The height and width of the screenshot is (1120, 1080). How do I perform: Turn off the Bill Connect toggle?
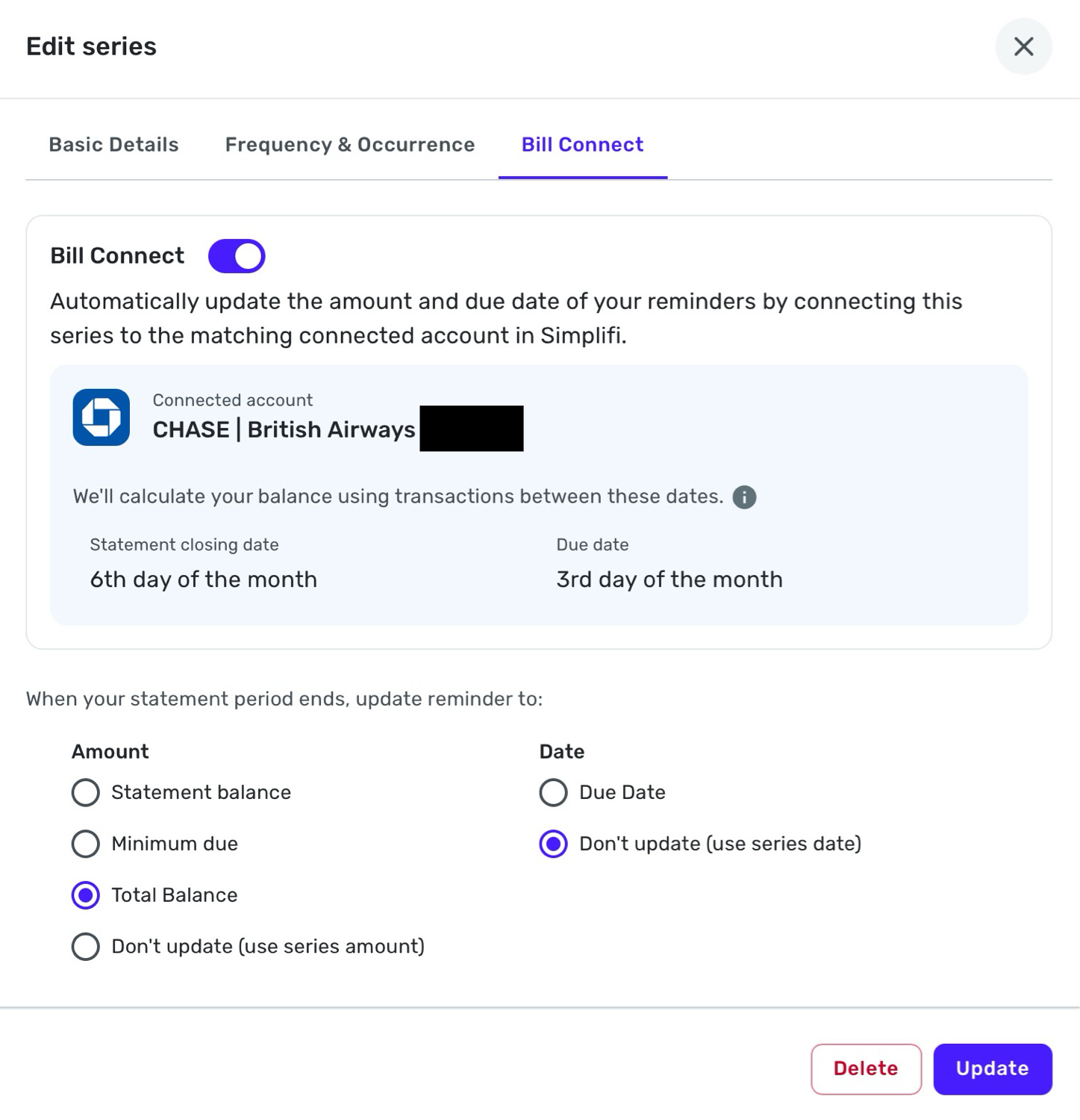click(x=237, y=256)
